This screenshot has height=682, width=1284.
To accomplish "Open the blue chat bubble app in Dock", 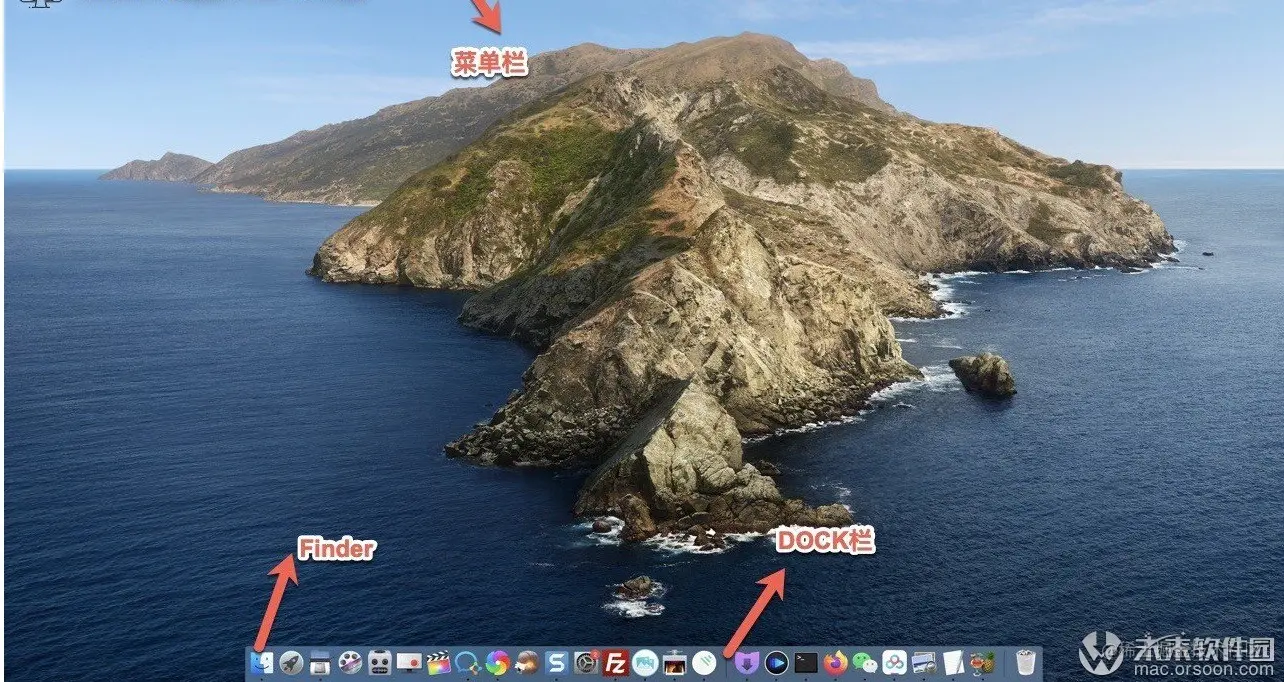I will click(x=467, y=662).
